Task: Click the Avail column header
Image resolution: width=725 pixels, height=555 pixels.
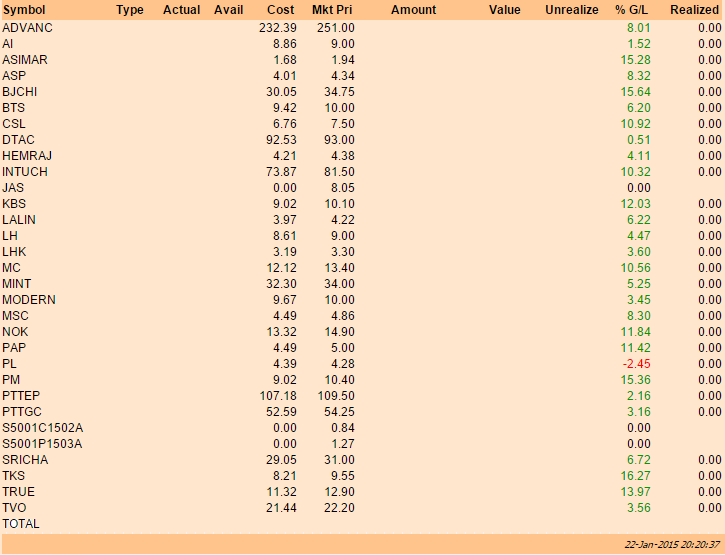Action: (x=228, y=10)
